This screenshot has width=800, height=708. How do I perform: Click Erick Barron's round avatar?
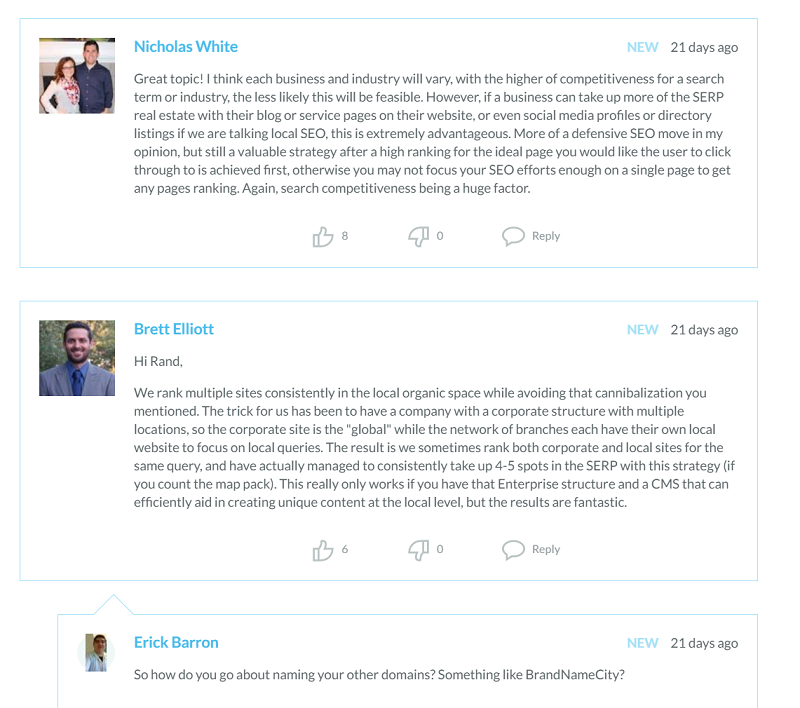[x=96, y=652]
